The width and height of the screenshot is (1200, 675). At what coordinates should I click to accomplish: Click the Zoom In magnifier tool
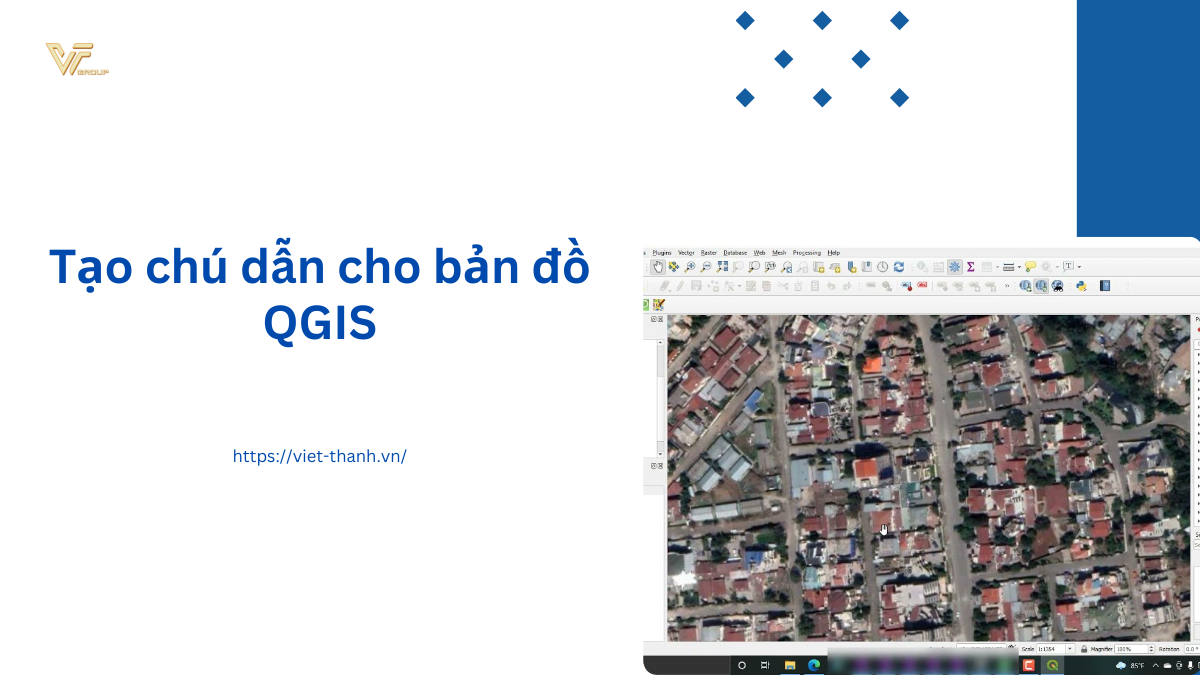690,267
